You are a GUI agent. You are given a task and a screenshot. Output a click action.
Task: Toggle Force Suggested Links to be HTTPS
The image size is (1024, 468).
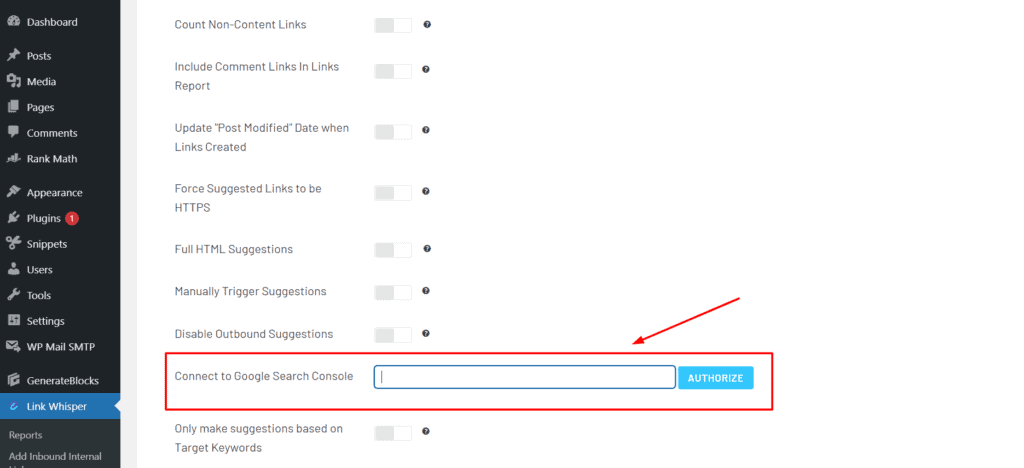393,193
